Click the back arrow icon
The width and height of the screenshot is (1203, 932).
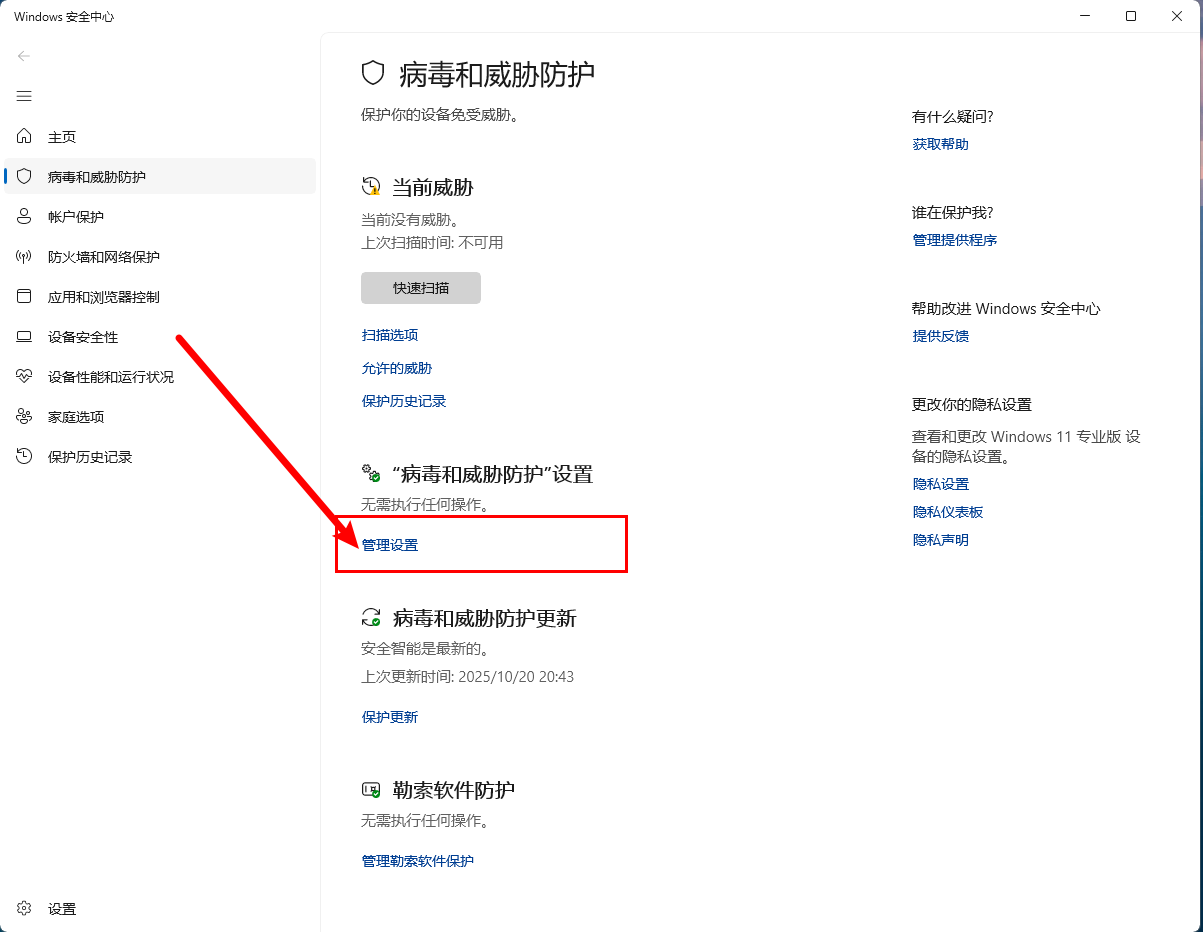[x=24, y=56]
